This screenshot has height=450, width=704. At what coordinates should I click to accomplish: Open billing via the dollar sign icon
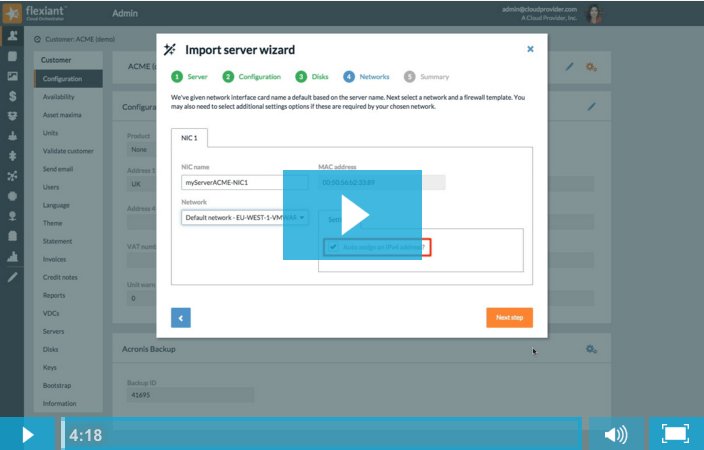(13, 96)
